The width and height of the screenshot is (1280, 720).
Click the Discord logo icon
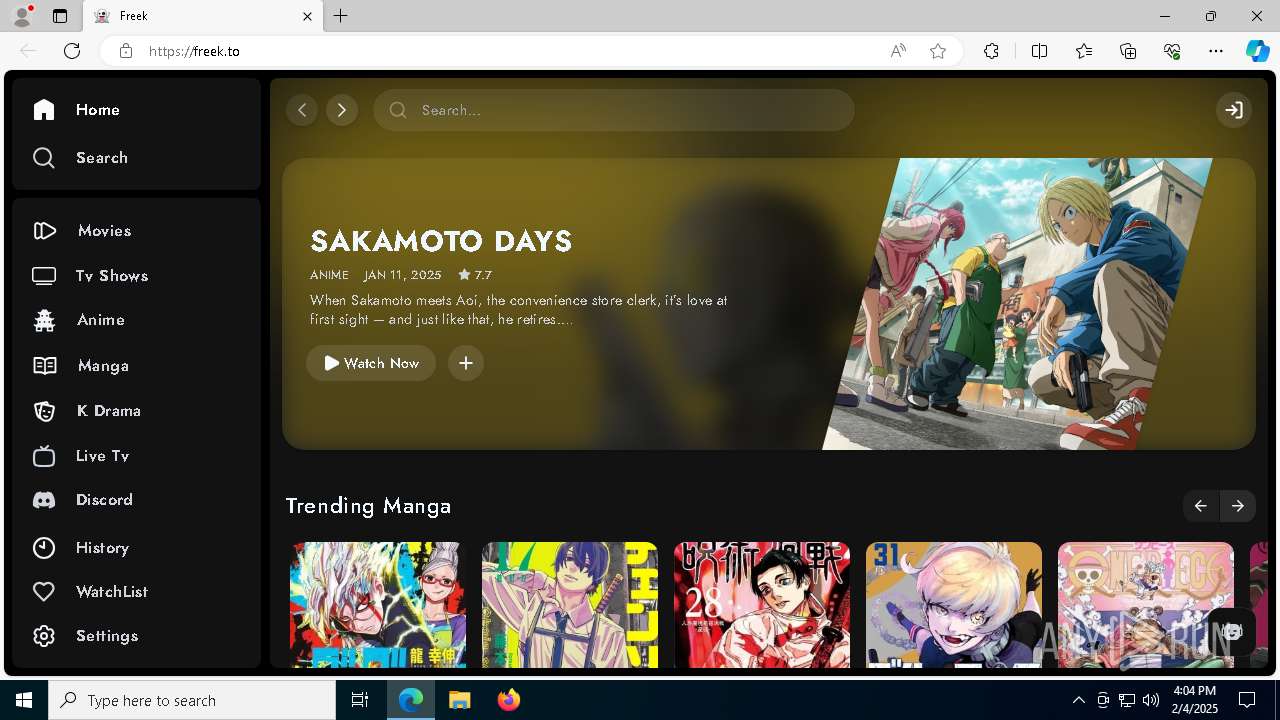[44, 500]
